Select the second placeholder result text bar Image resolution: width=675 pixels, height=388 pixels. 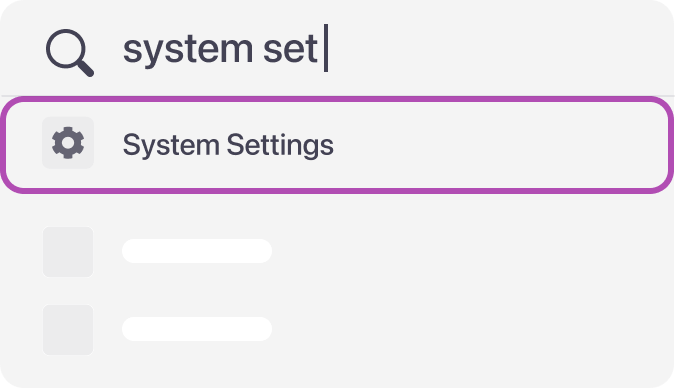click(x=197, y=329)
